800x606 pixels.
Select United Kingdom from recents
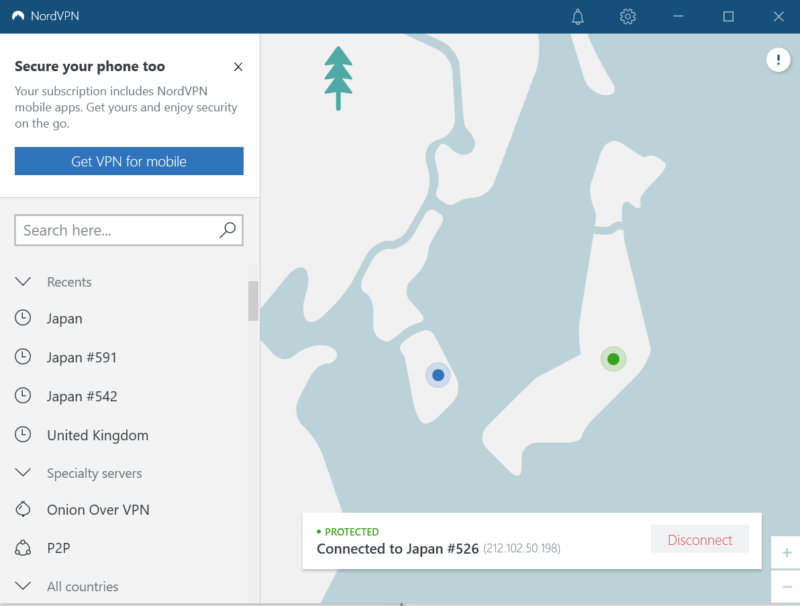tap(98, 435)
